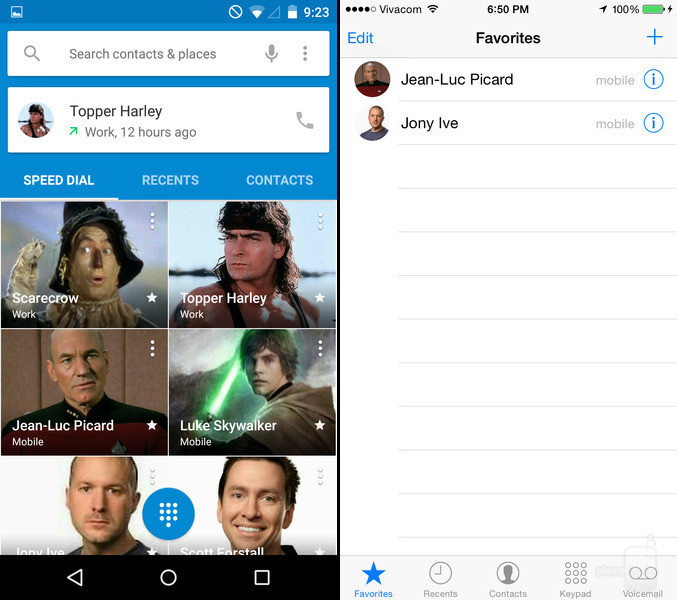677x600 pixels.
Task: Select the Keypad tab in iOS bar
Action: [576, 580]
